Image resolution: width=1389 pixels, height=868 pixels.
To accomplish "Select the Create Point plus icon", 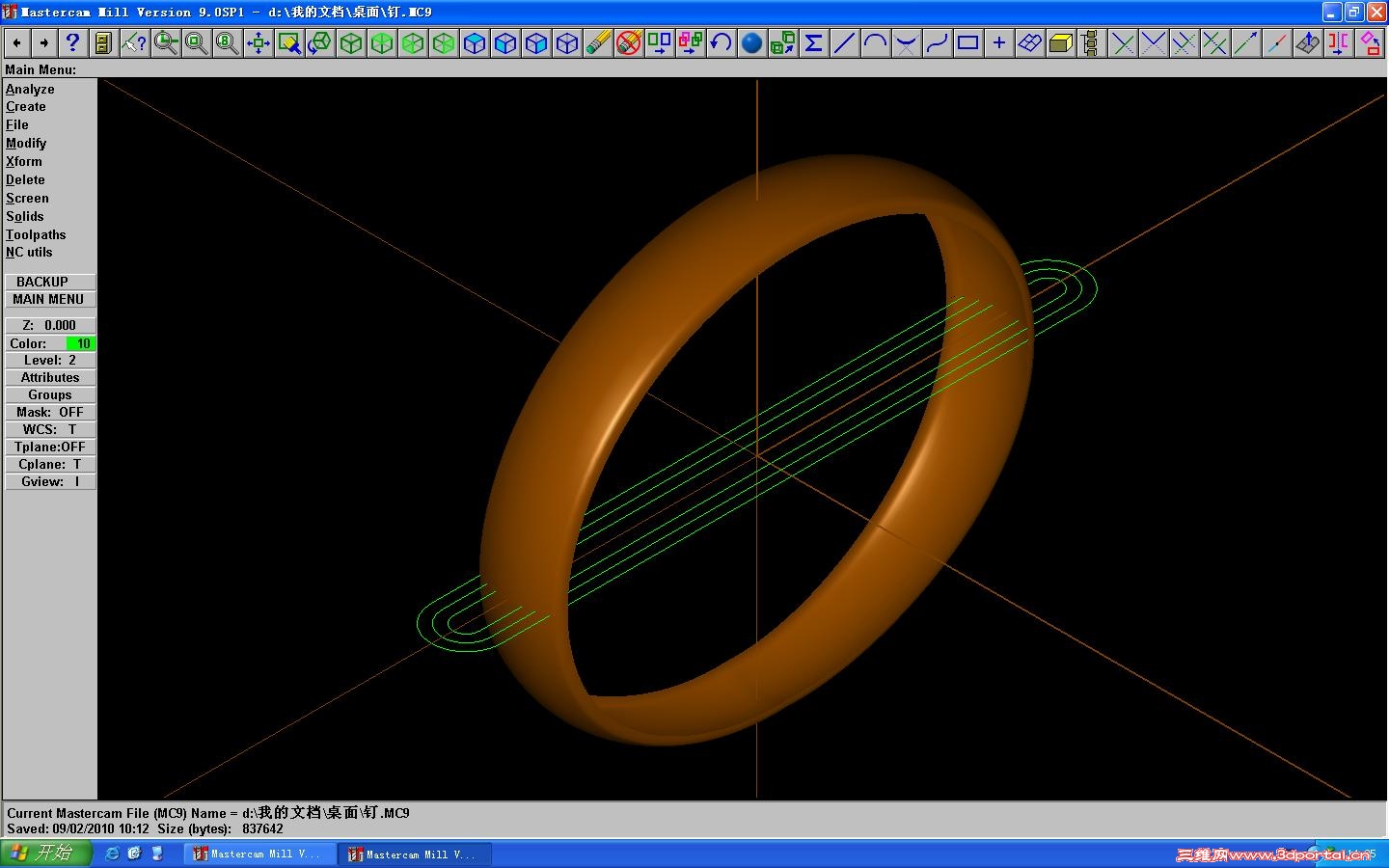I will pos(998,42).
